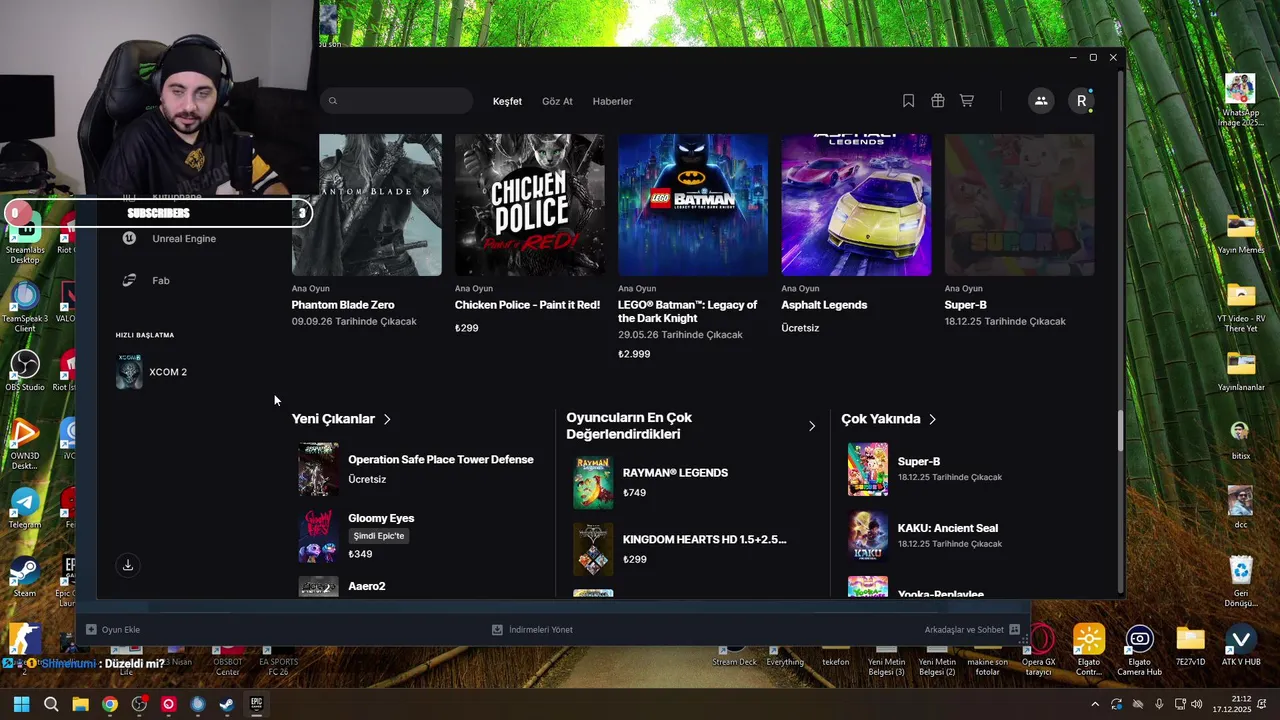Open the Unreal Engine sidebar label
This screenshot has height=720, width=1280.
point(184,238)
